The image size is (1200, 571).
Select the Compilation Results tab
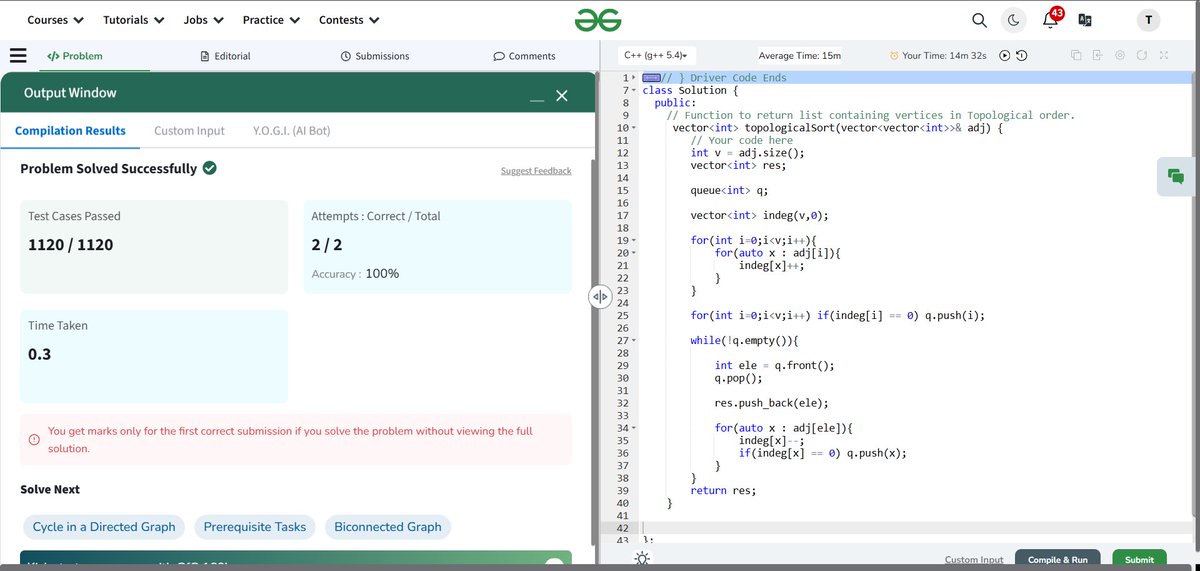point(70,130)
